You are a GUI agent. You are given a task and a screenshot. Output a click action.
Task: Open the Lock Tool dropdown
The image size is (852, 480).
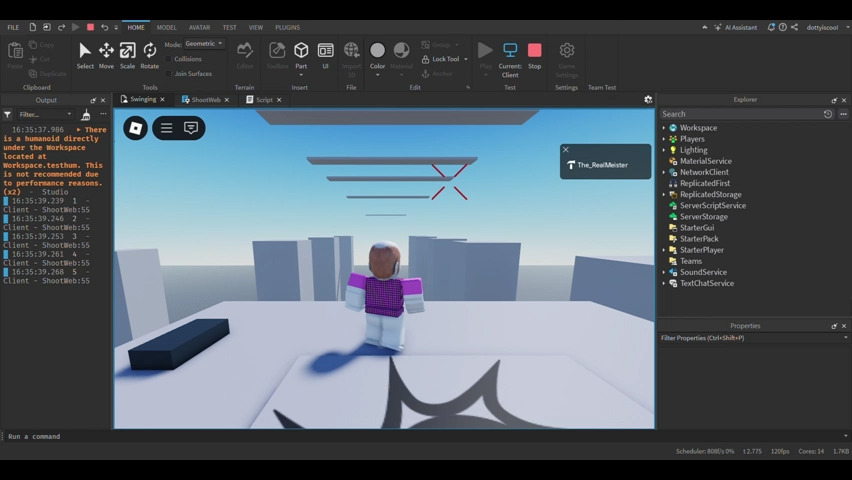(x=466, y=59)
